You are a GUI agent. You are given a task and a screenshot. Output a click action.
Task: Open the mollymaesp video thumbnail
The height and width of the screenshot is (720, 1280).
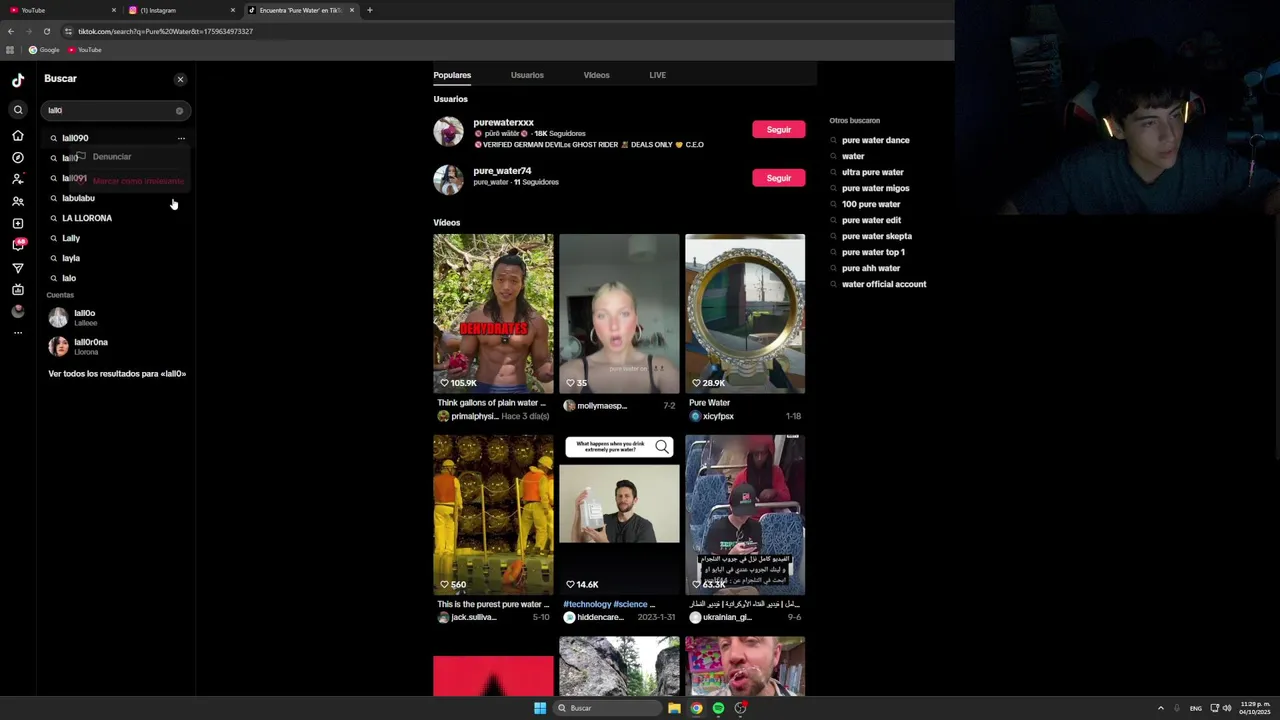[619, 313]
